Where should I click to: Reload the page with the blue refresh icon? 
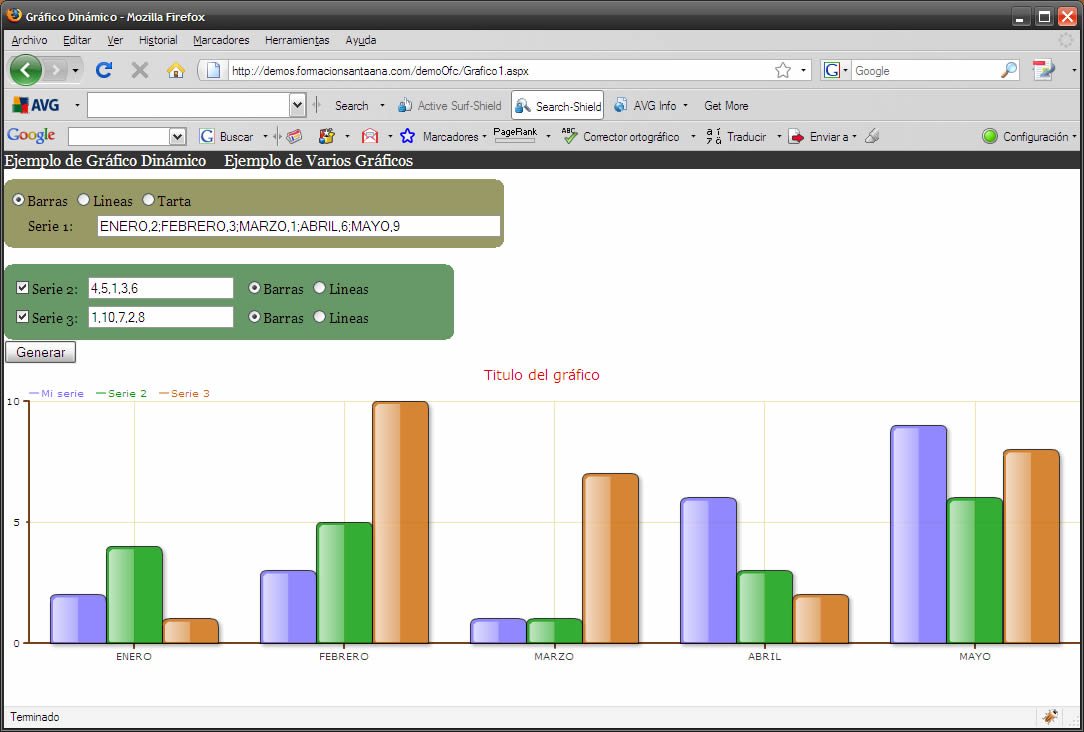pyautogui.click(x=104, y=70)
